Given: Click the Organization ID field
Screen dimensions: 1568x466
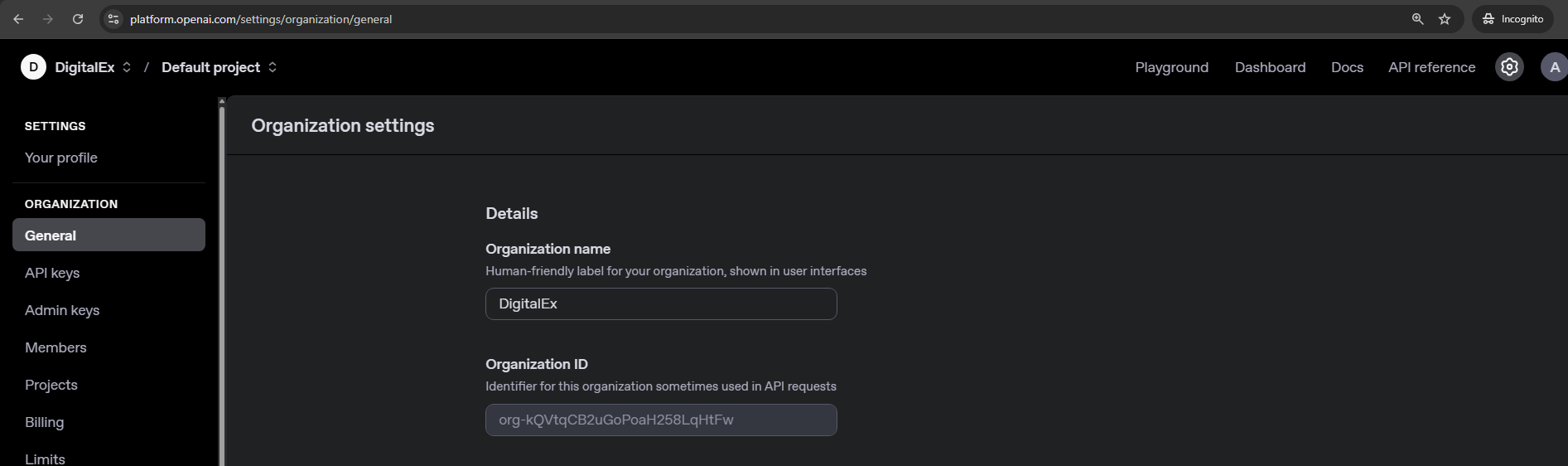Looking at the screenshot, I should click(661, 420).
